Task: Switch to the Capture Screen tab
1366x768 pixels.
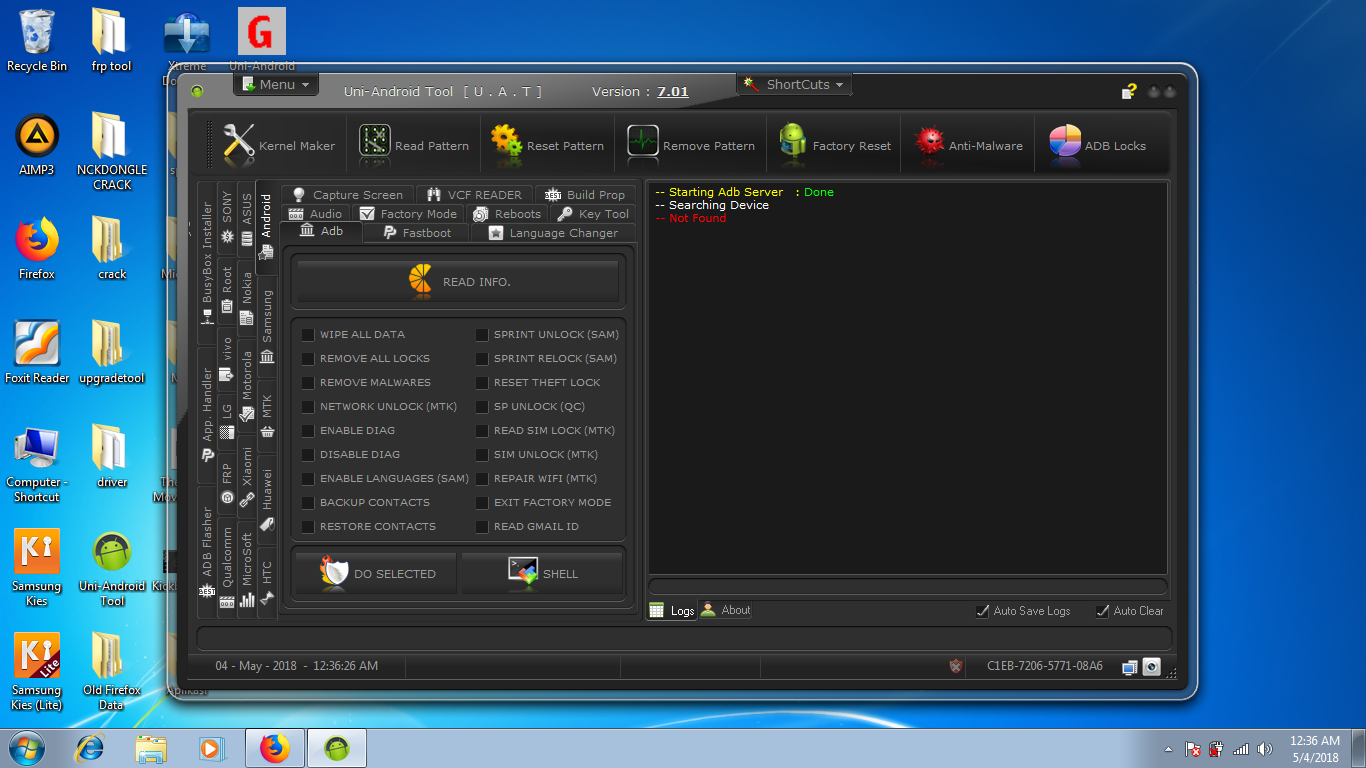Action: point(347,195)
